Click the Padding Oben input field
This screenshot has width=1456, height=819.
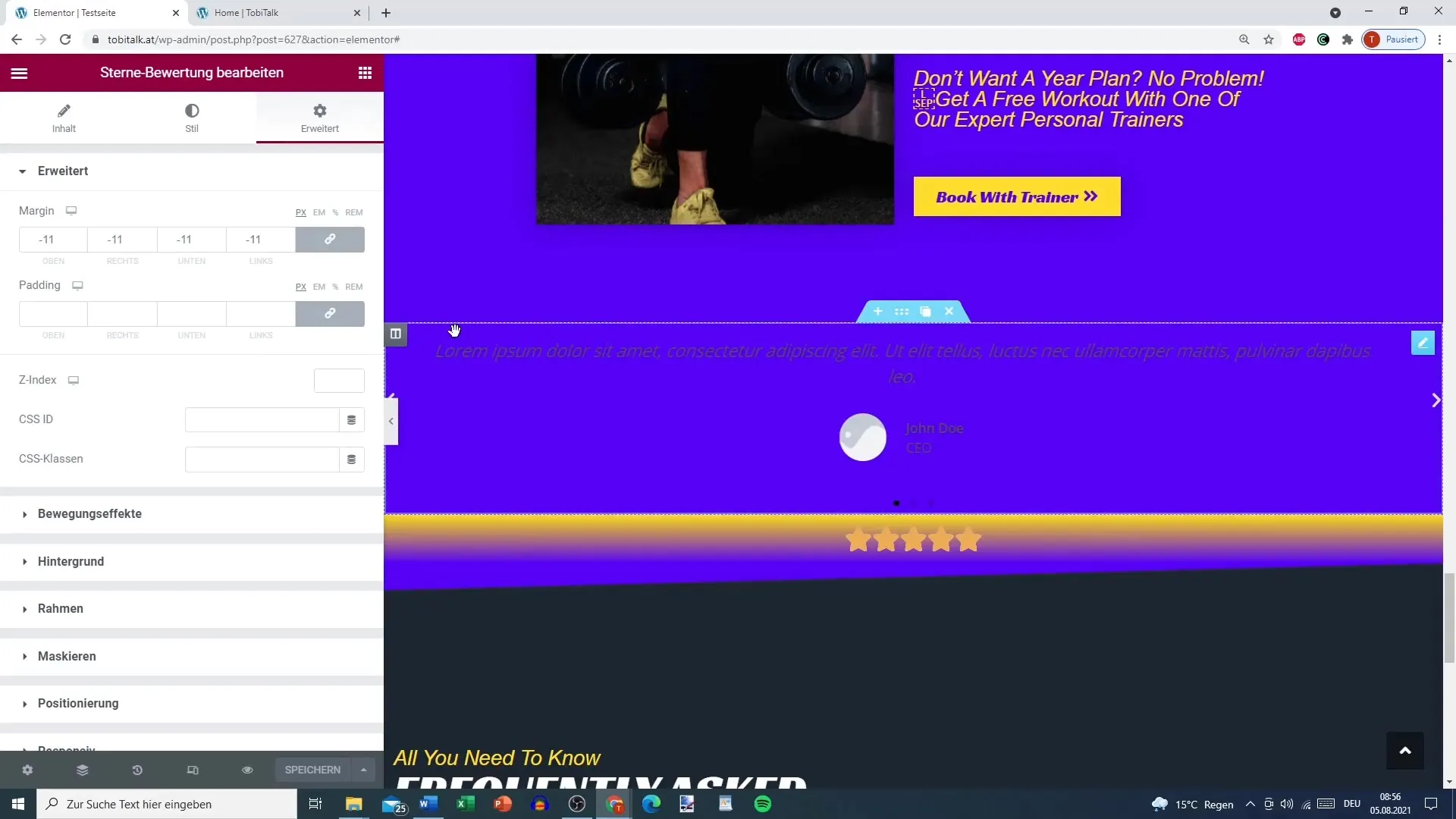[53, 314]
